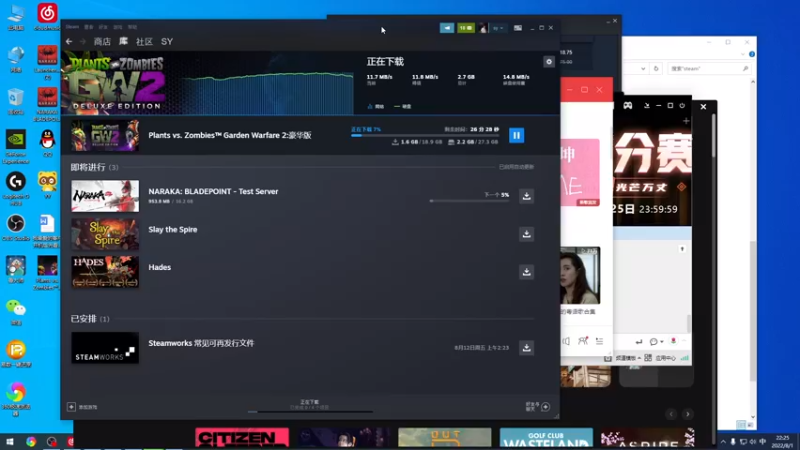Click the NARAKA download progress bar

tap(469, 201)
